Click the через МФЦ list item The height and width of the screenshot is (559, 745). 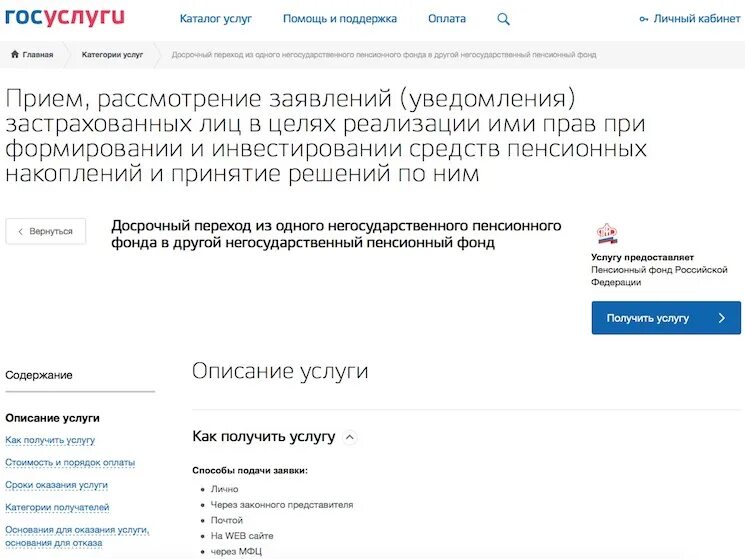click(x=236, y=551)
